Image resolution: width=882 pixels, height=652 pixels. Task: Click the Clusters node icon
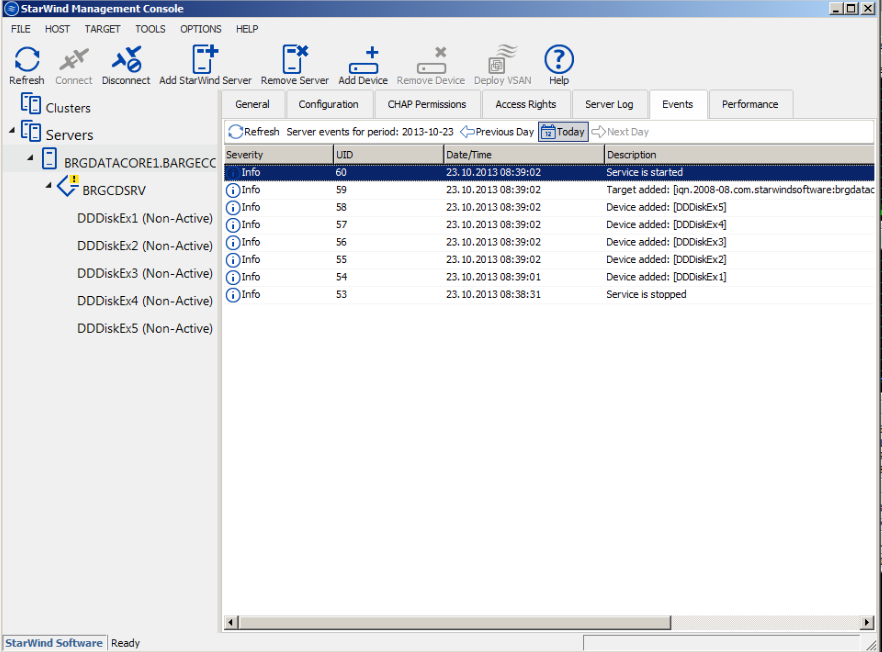pyautogui.click(x=31, y=104)
